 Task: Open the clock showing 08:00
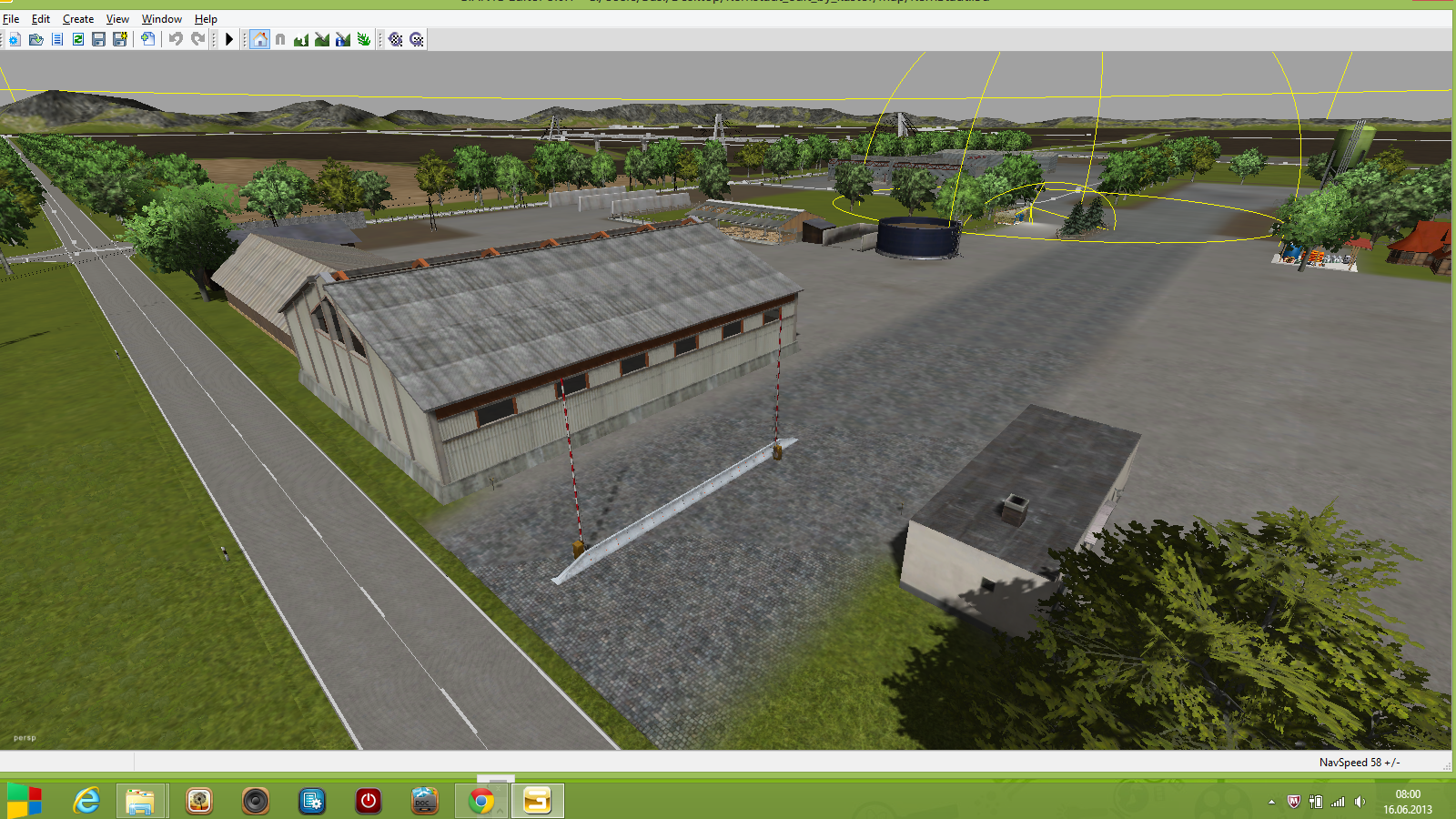1408,802
